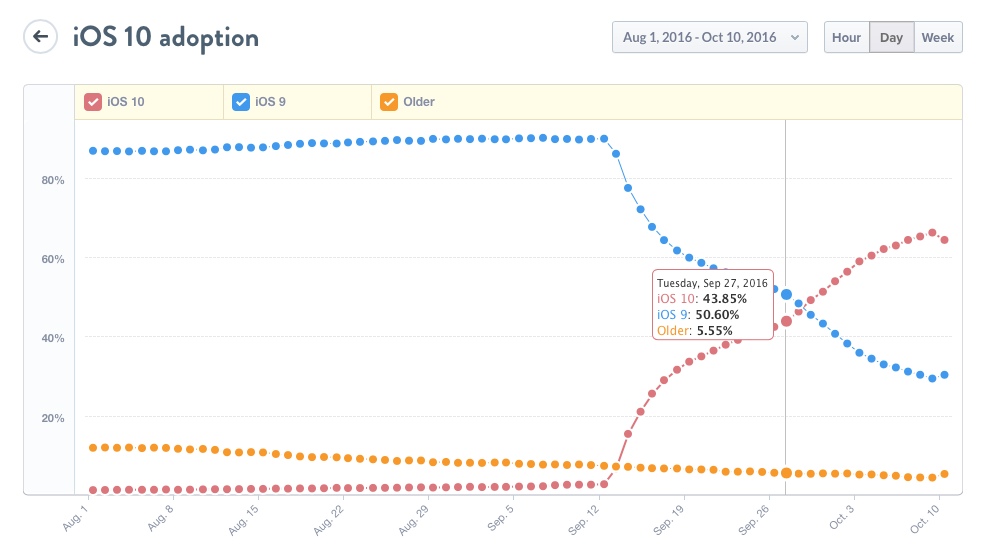
Task: Click the iOS 9 legend label
Action: (x=270, y=102)
